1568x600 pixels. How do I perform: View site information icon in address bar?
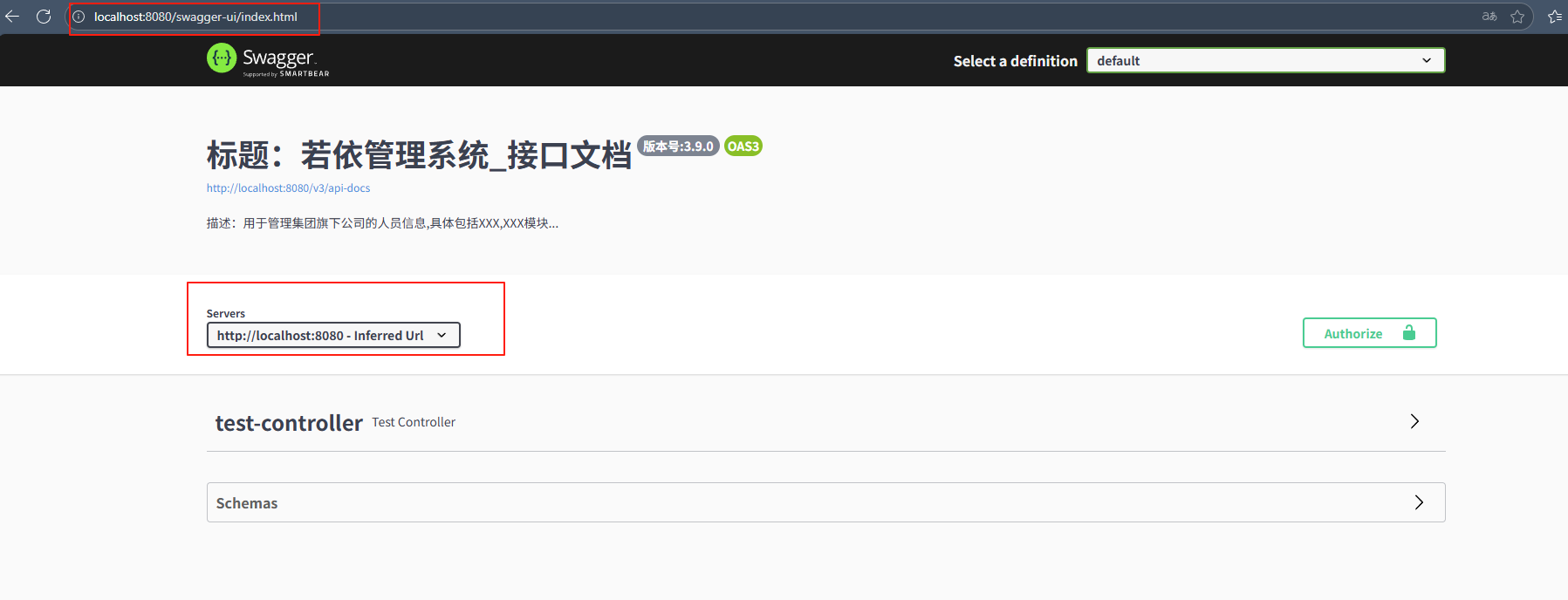[79, 17]
